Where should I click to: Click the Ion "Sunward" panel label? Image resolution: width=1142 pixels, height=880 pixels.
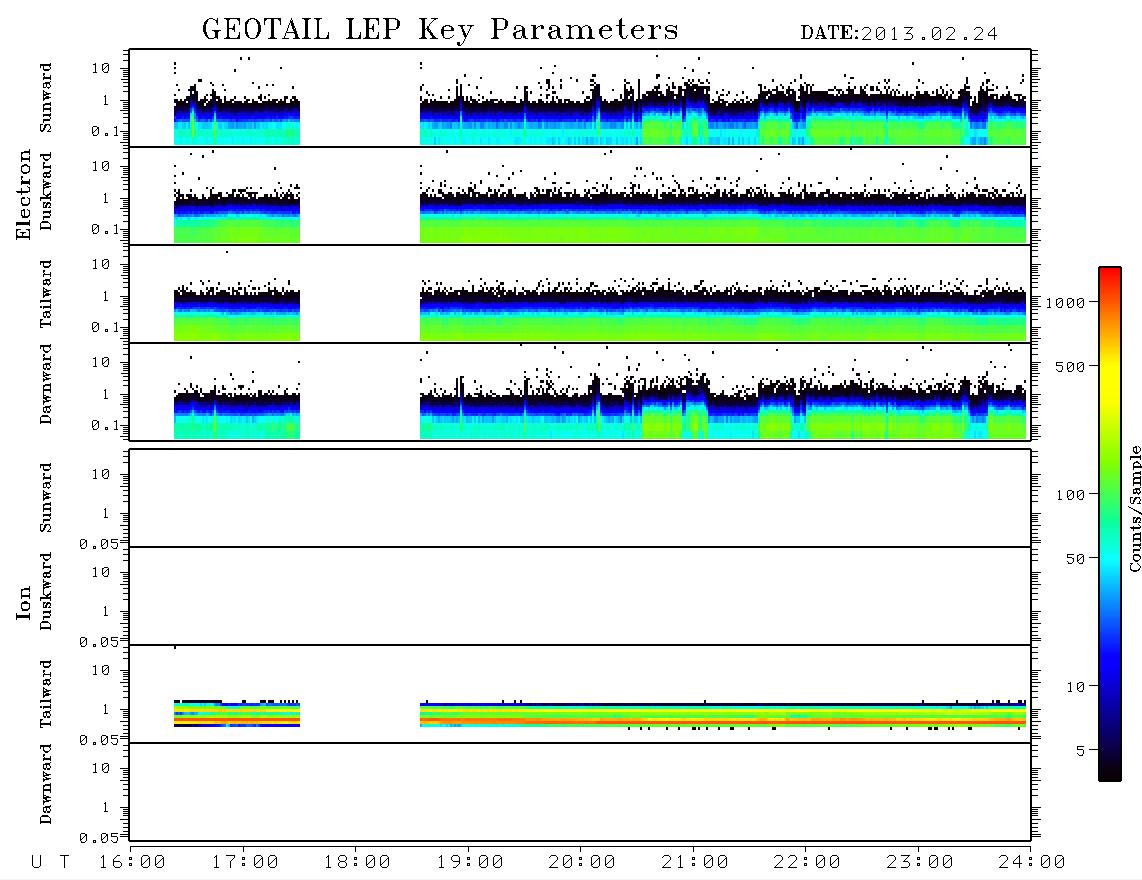(x=46, y=498)
